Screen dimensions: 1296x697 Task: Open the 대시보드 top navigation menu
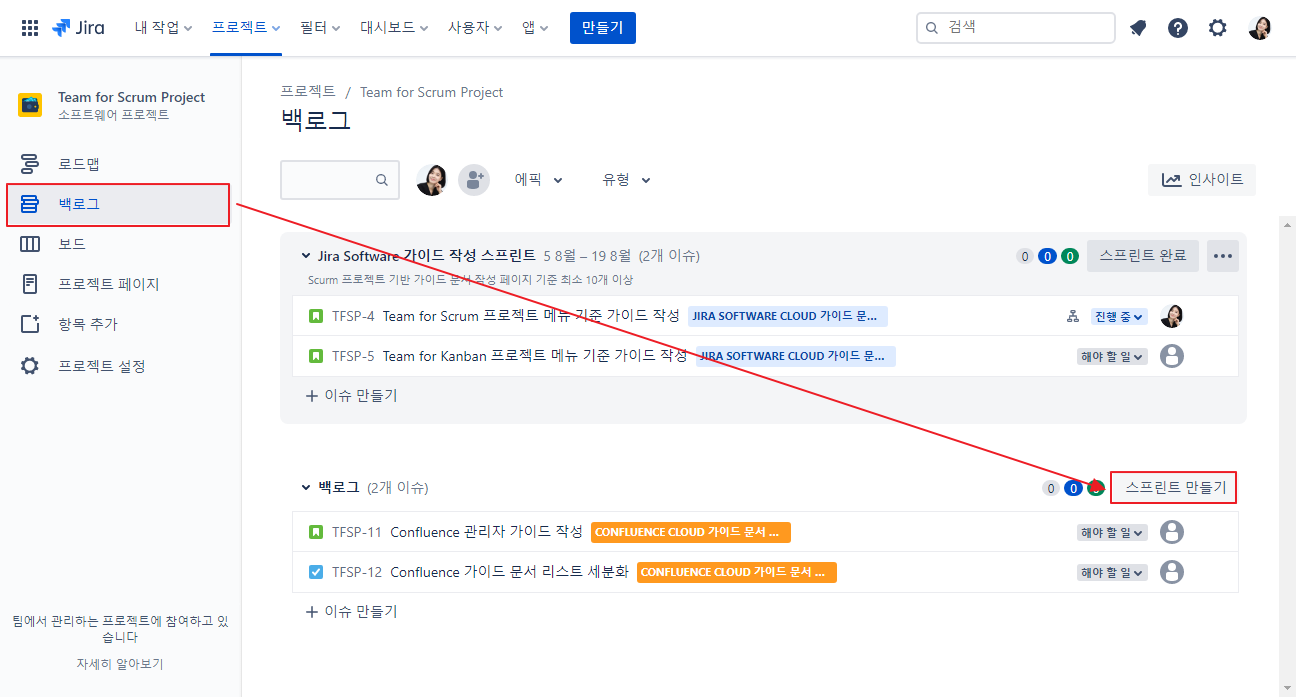[394, 28]
